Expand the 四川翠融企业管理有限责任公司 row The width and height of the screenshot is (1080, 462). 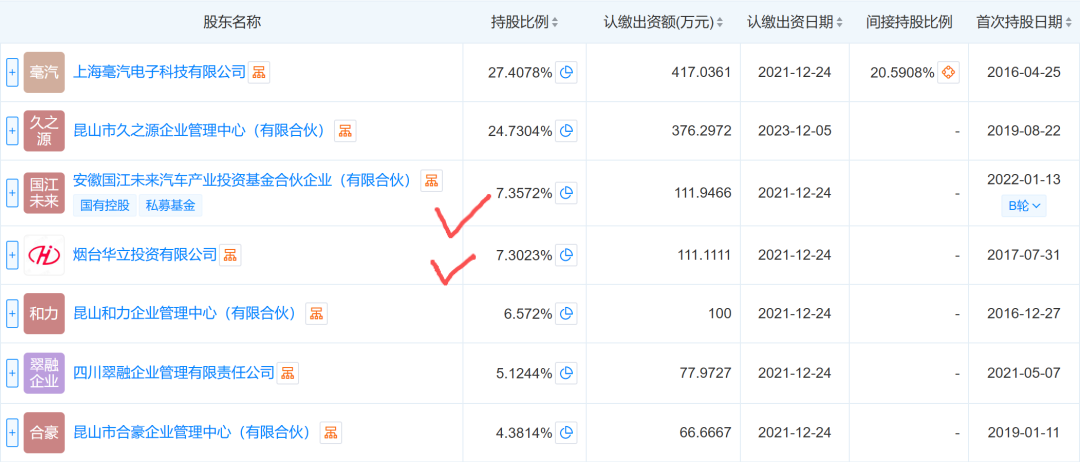12,373
